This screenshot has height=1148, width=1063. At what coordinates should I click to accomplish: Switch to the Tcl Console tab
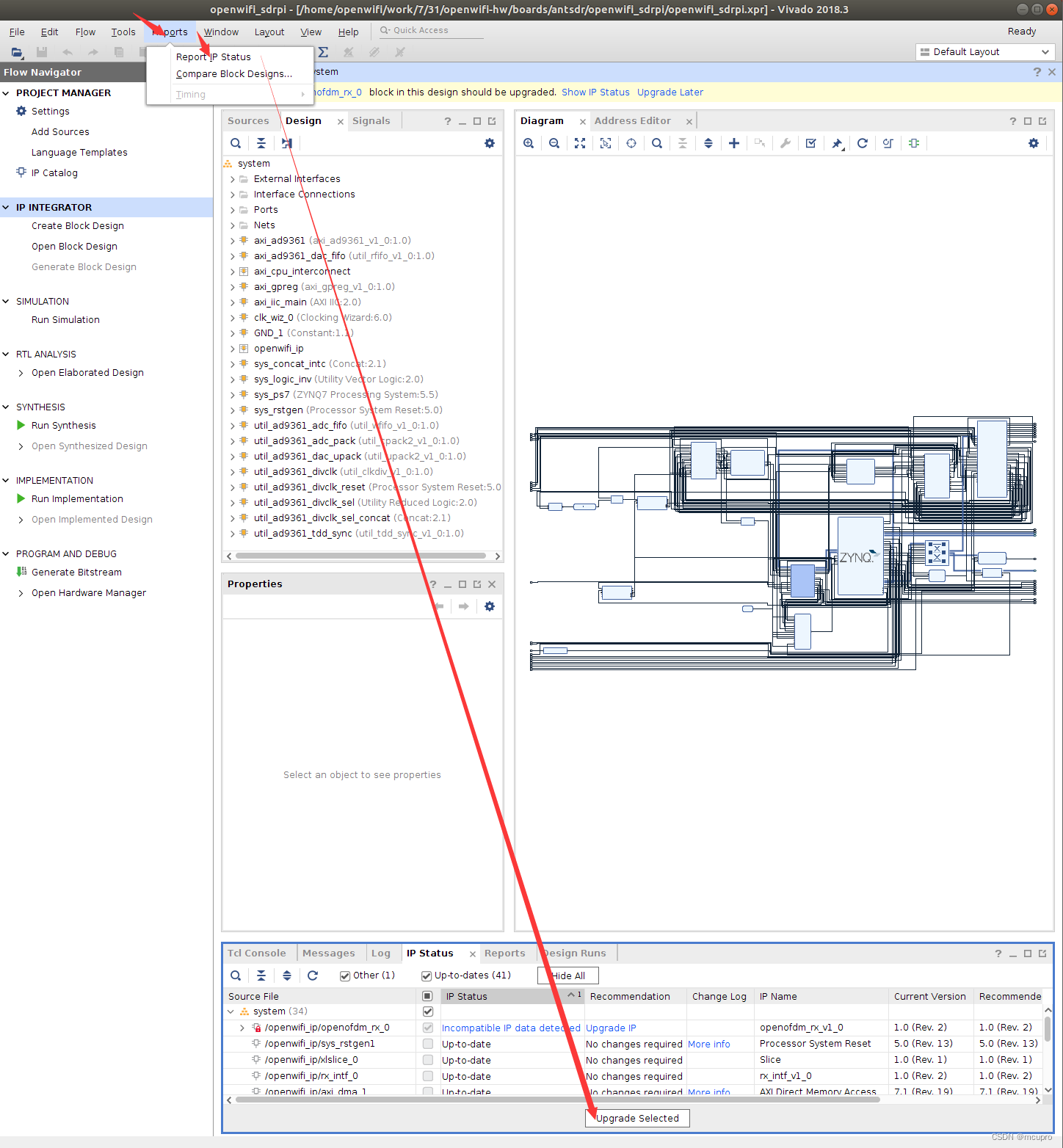coord(257,953)
